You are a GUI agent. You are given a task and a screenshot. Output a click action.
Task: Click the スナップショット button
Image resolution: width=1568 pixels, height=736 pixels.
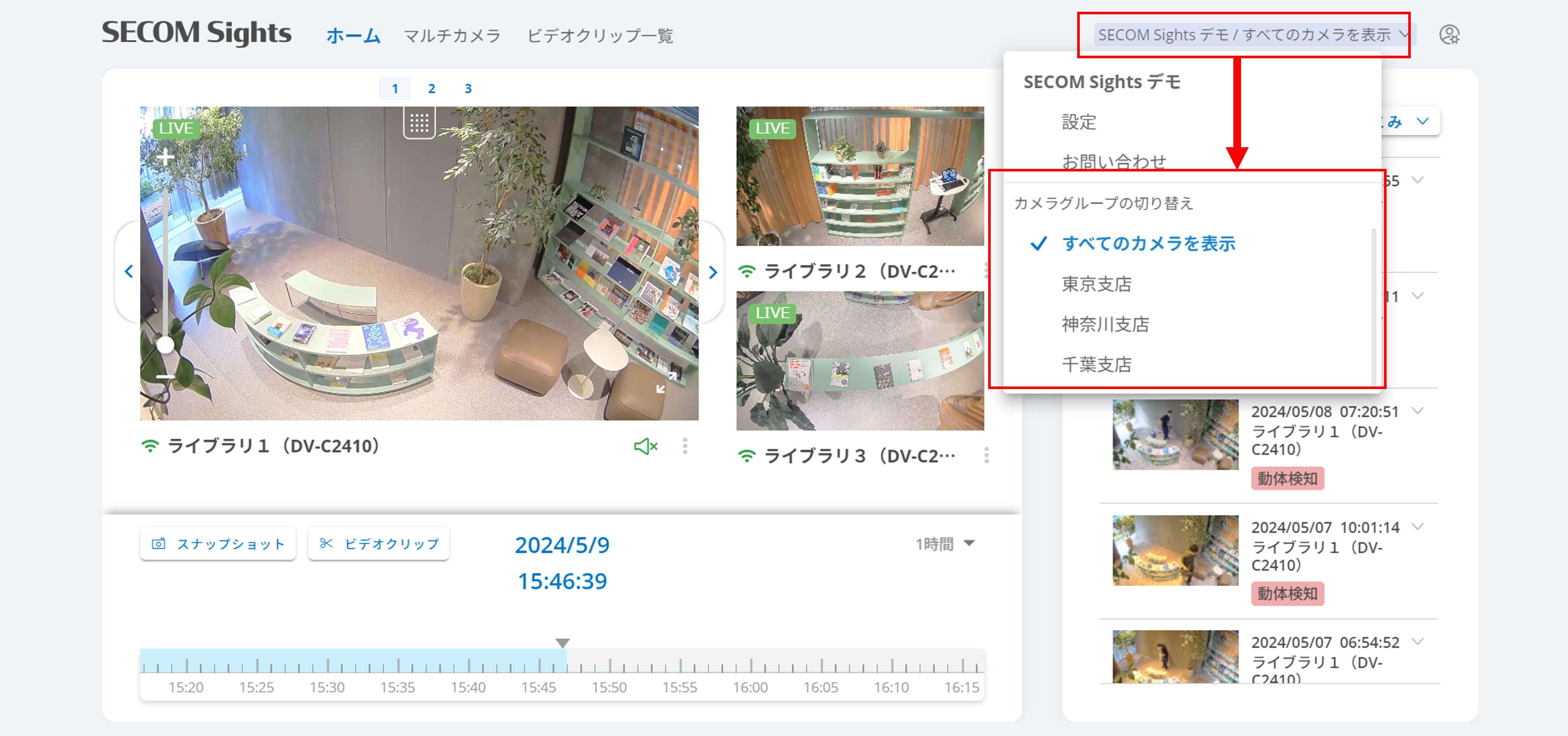(x=217, y=544)
